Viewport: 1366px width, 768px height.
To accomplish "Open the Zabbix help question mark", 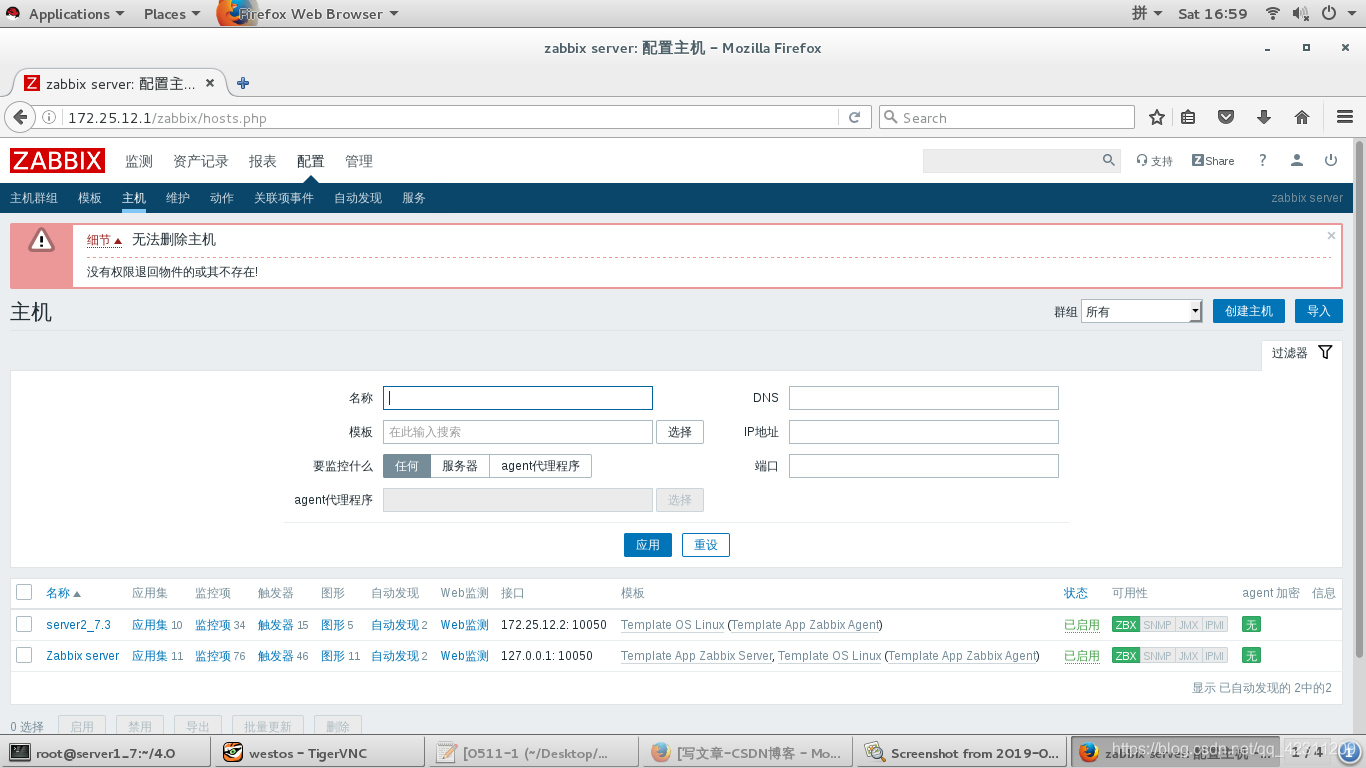I will 1263,160.
